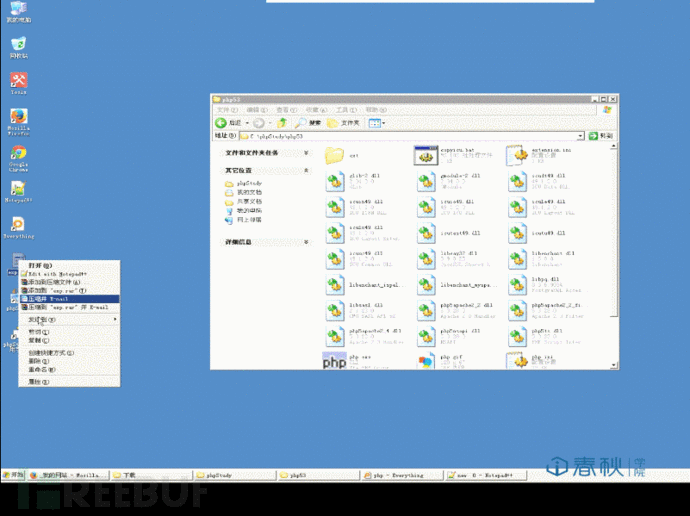Select php5ts.dll file
The image size is (690, 516).
click(x=544, y=337)
